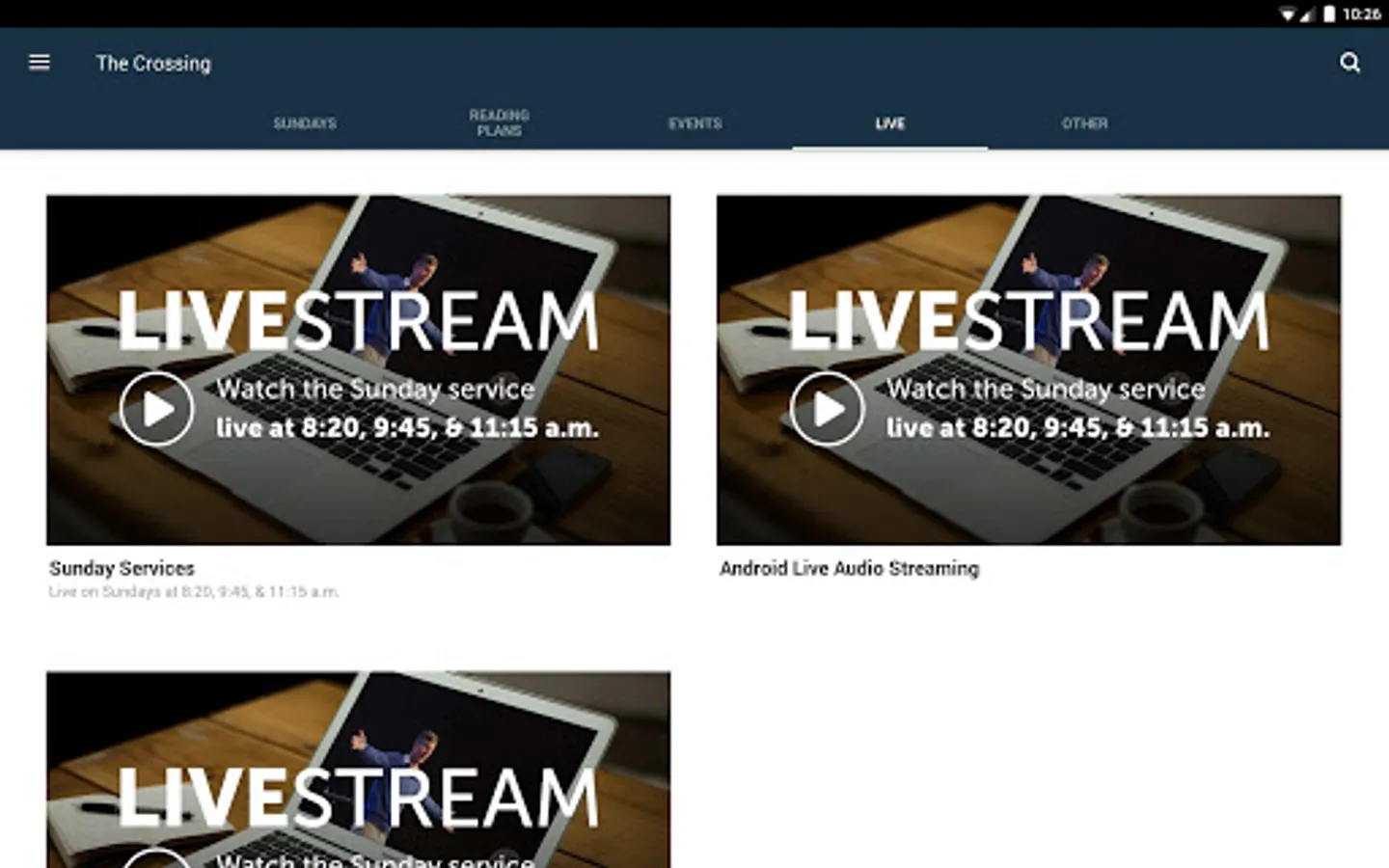The image size is (1389, 868).
Task: Tap The Crossing app title
Action: [x=152, y=63]
